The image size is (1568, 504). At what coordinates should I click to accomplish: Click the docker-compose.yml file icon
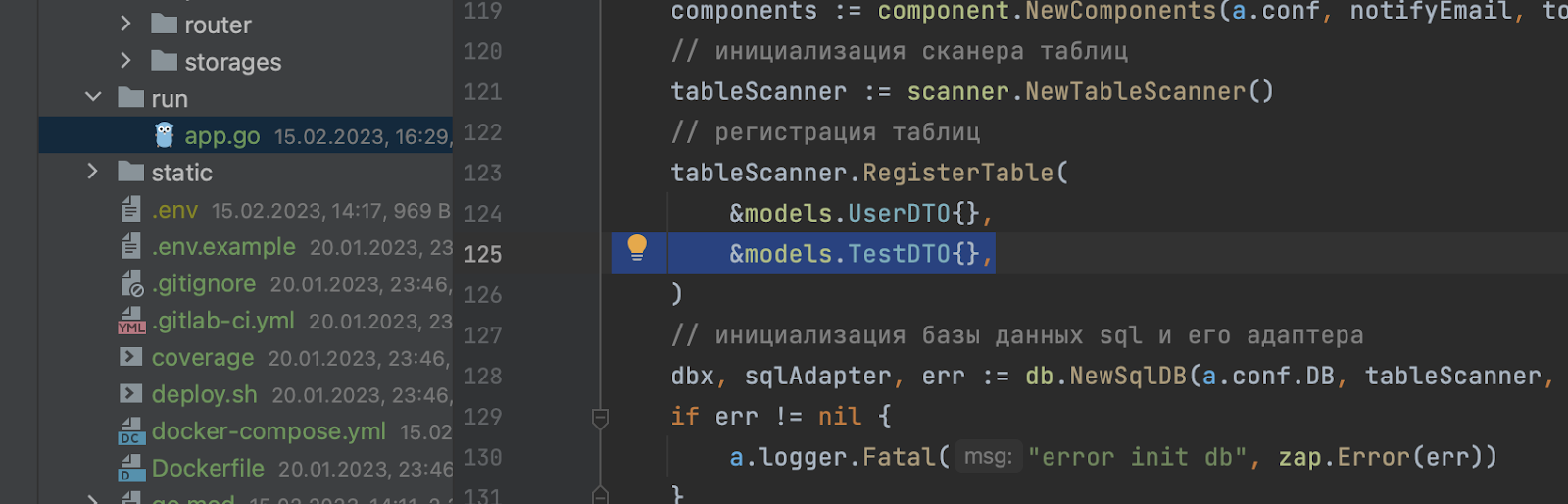pyautogui.click(x=131, y=431)
